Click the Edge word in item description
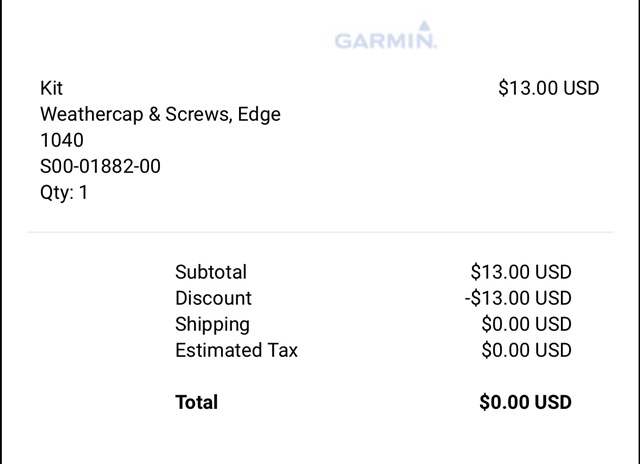The height and width of the screenshot is (464, 640). [x=259, y=115]
